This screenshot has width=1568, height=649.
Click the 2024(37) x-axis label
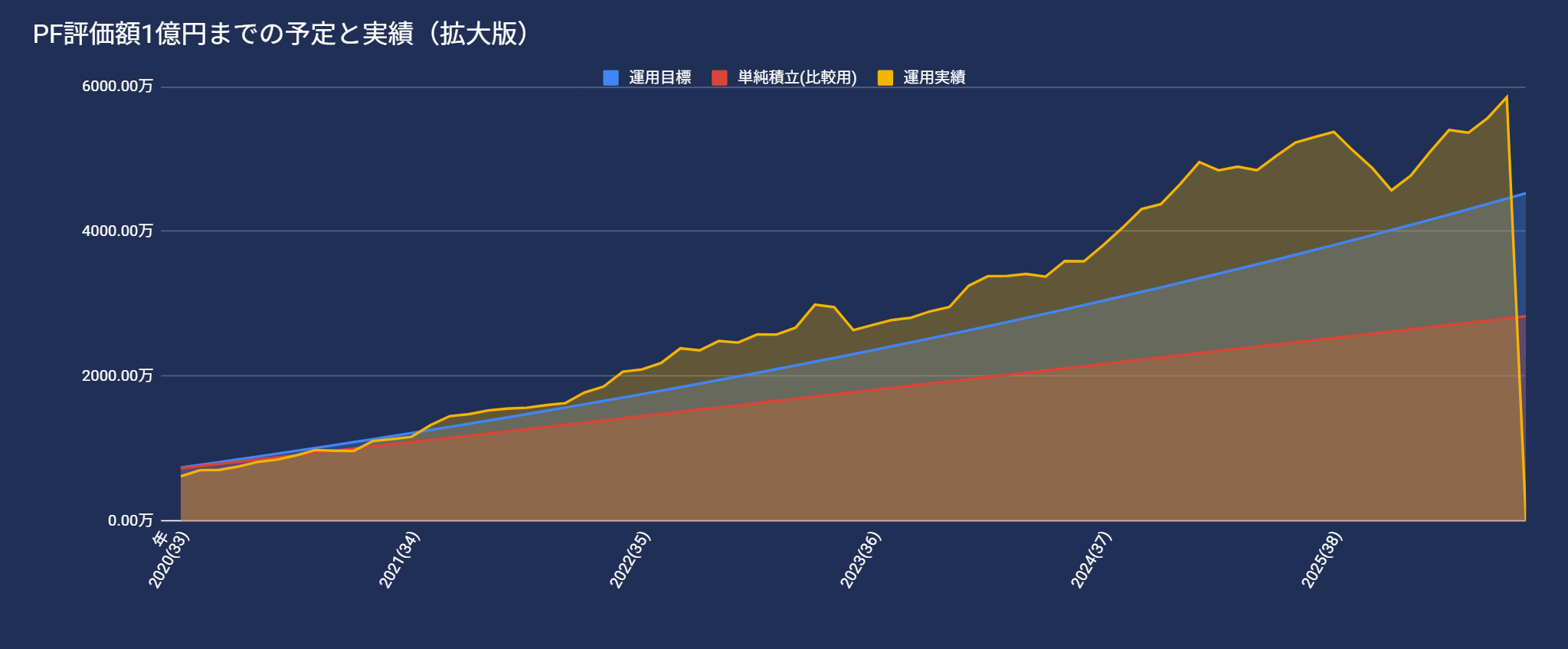click(1092, 561)
